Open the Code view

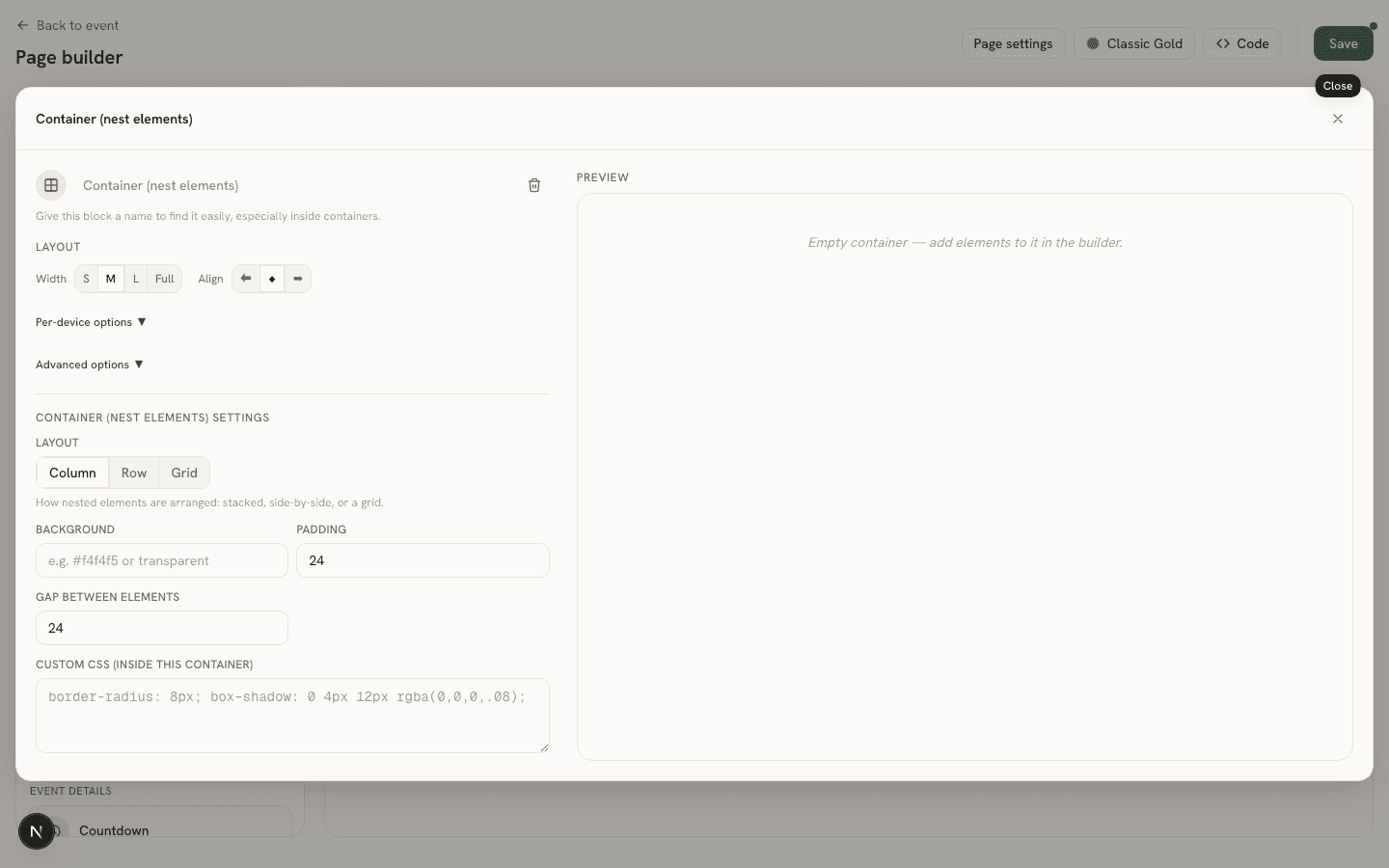point(1242,43)
